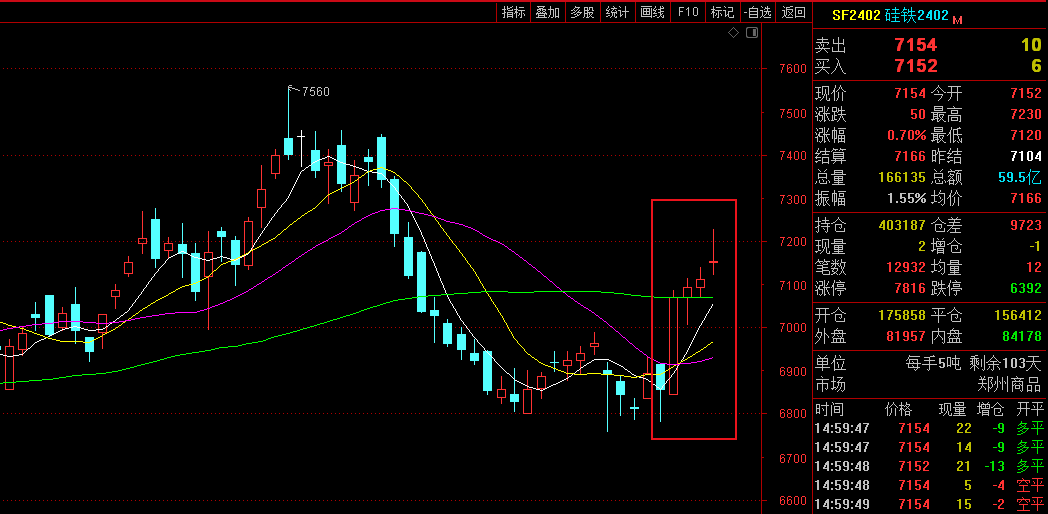This screenshot has height=514, width=1048.
Task: Open F10 company info
Action: click(x=687, y=12)
